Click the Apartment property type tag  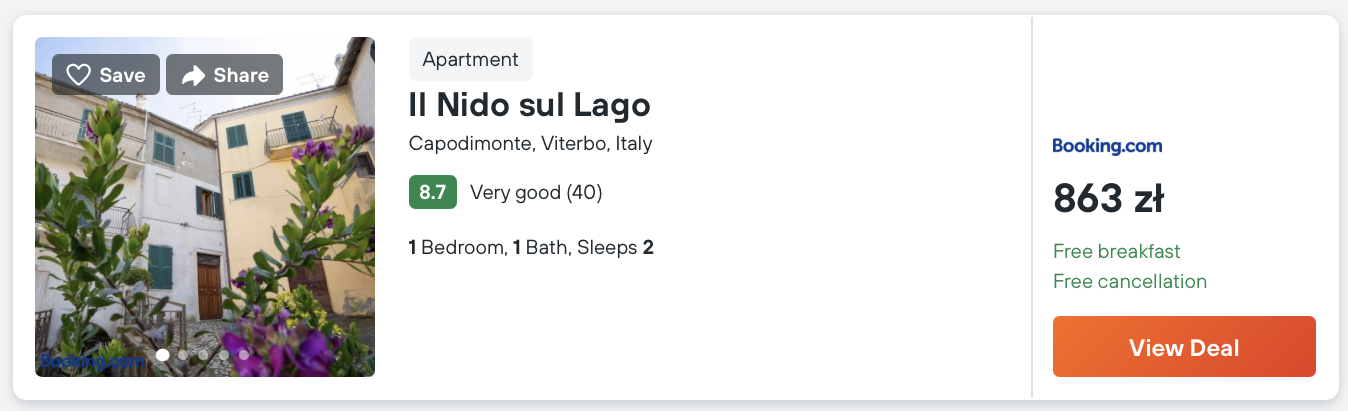pos(471,59)
